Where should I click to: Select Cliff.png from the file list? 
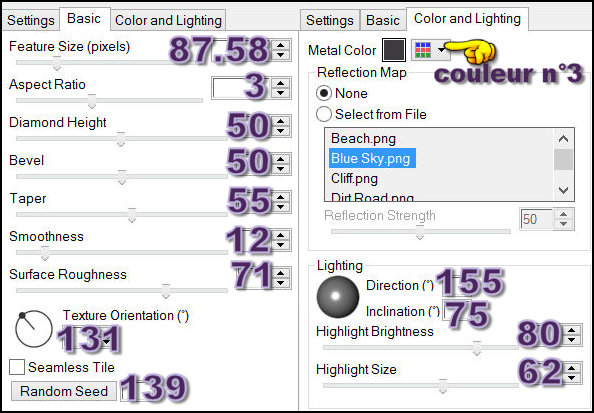coord(354,178)
